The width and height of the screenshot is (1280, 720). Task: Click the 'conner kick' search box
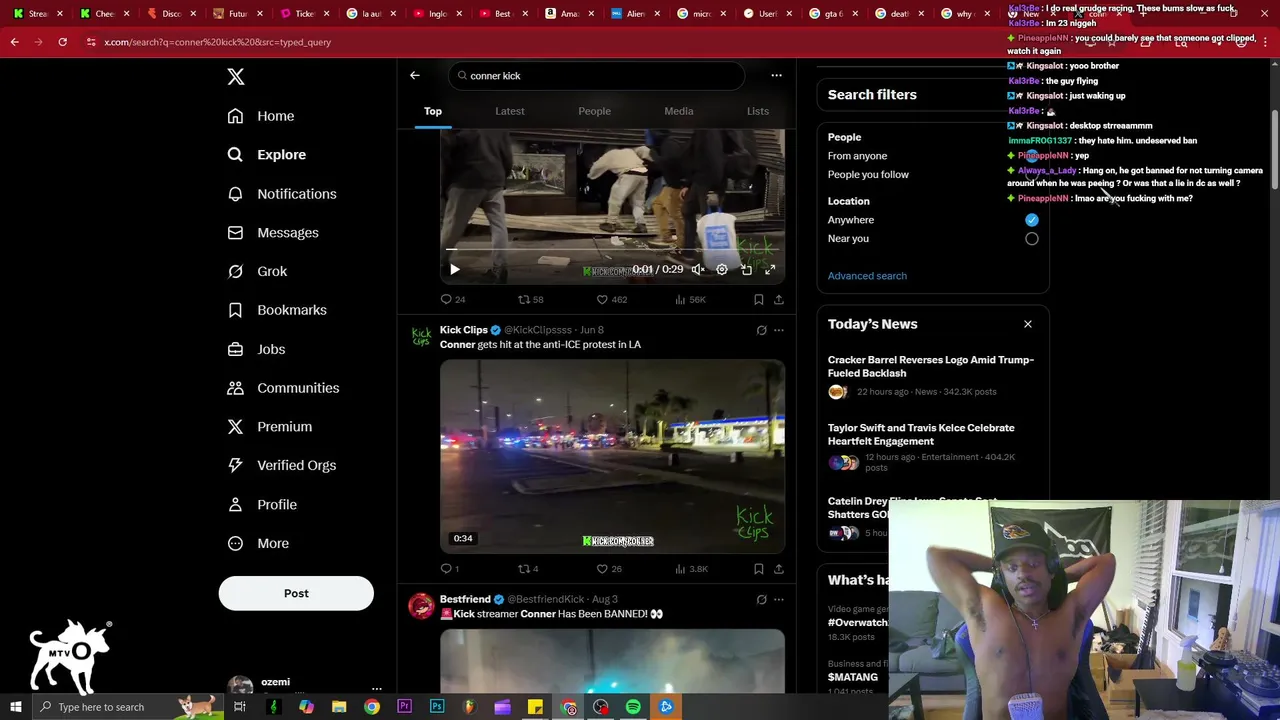click(x=597, y=76)
